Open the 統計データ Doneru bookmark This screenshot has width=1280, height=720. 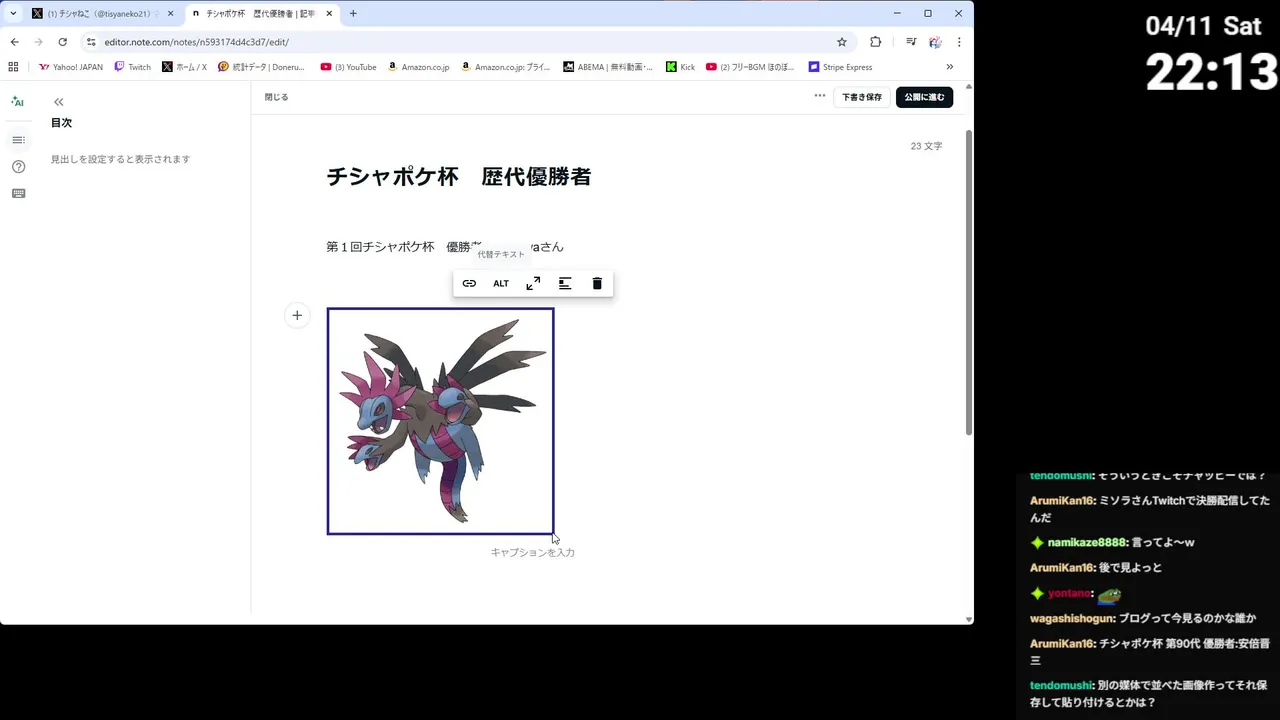pos(261,67)
